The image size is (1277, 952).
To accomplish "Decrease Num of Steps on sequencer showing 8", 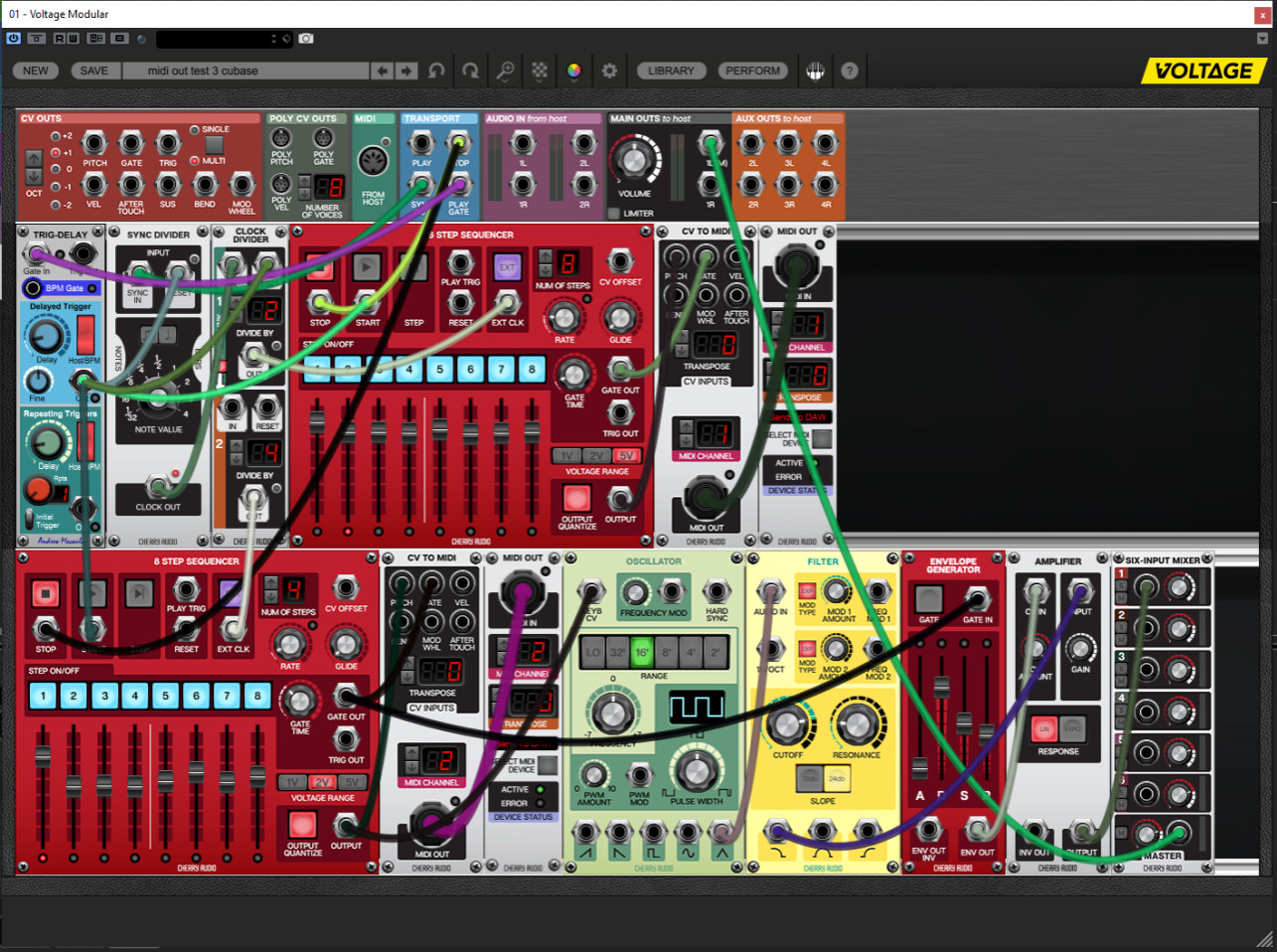I will (x=546, y=270).
